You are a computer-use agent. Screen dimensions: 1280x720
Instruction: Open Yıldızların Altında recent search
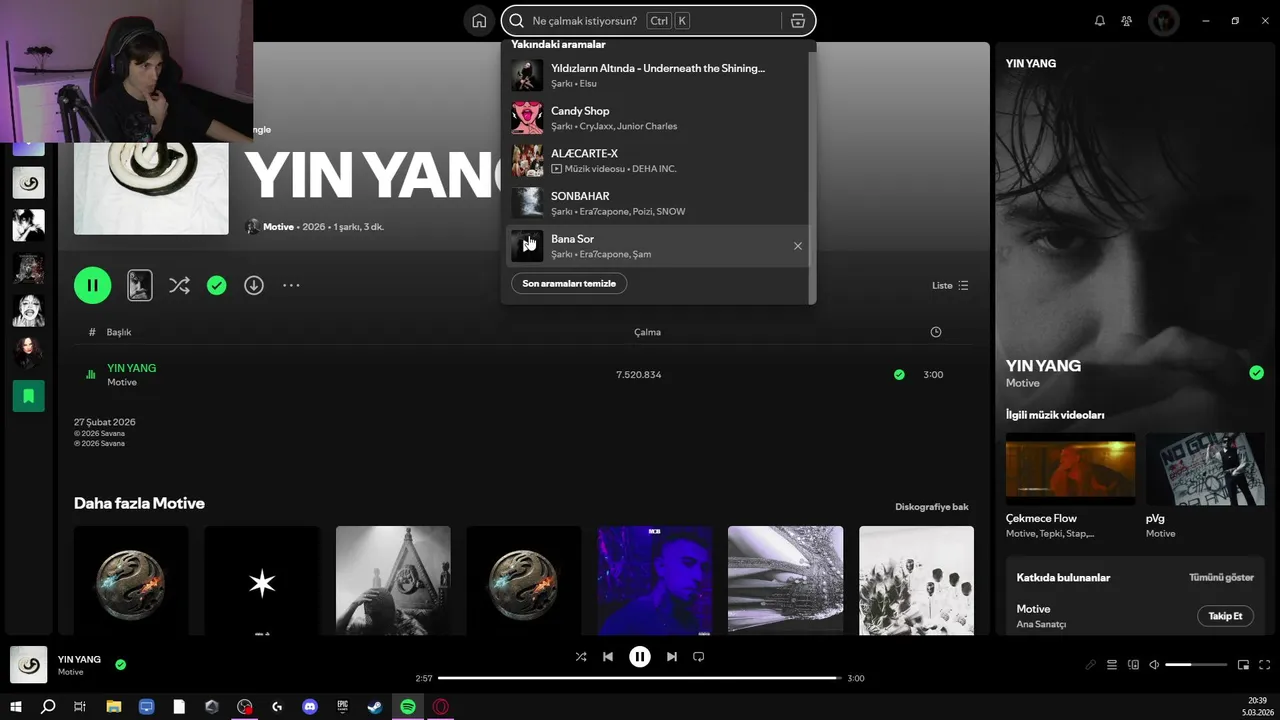tap(656, 75)
